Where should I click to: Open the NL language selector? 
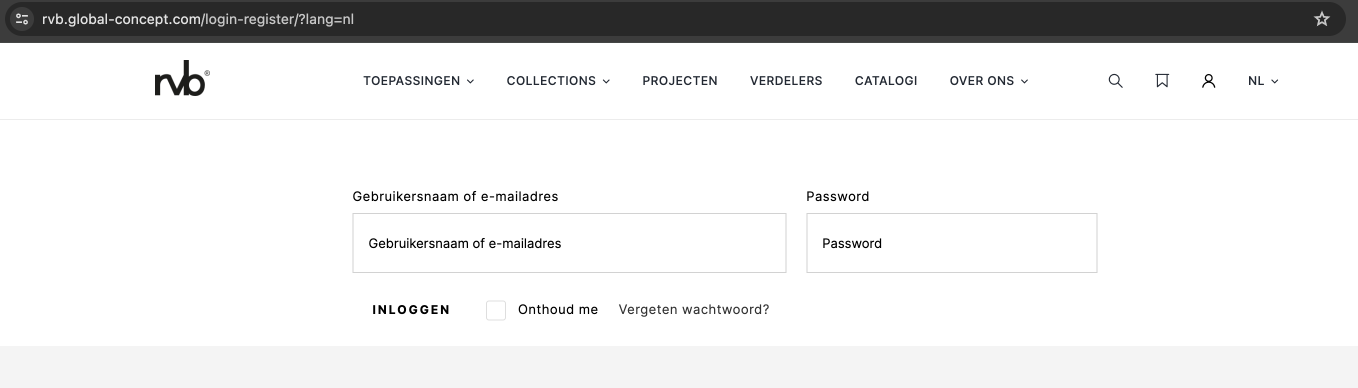point(1263,81)
